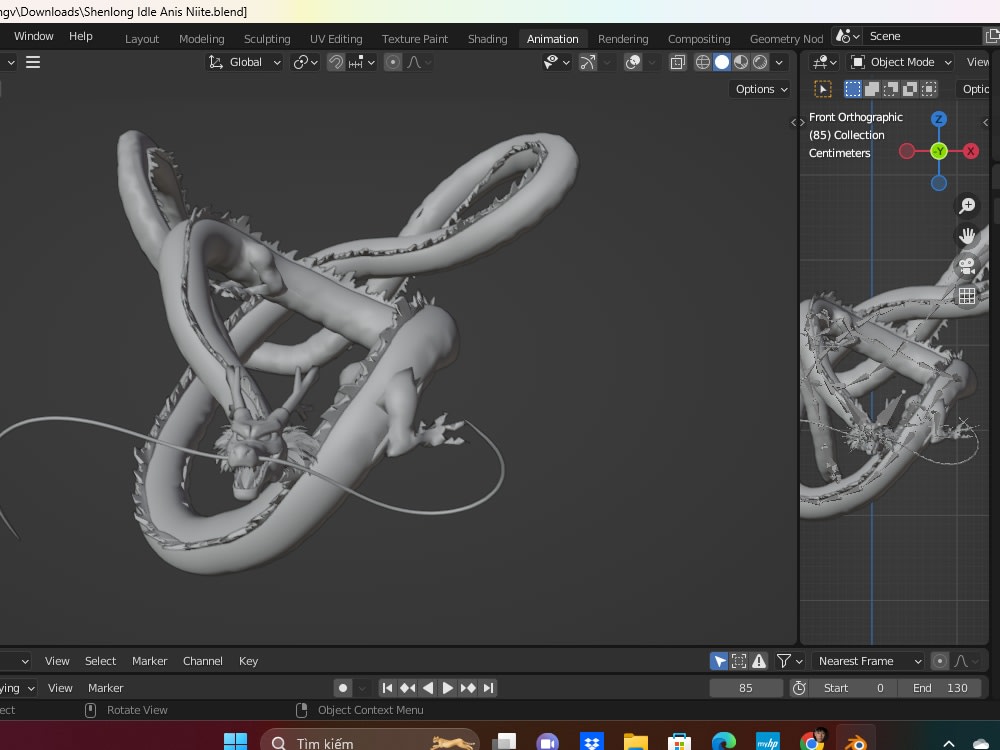The width and height of the screenshot is (1000, 750).
Task: Play animation in reverse
Action: pyautogui.click(x=427, y=688)
